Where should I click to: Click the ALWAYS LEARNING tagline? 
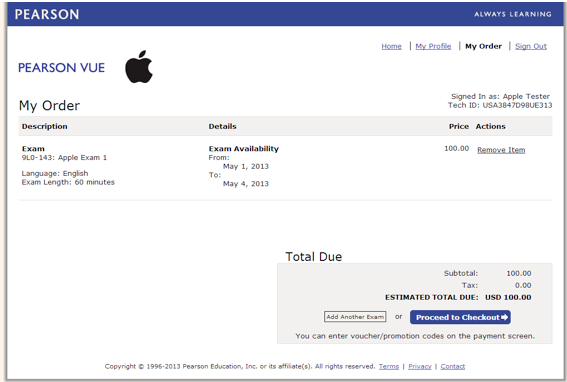pos(513,14)
